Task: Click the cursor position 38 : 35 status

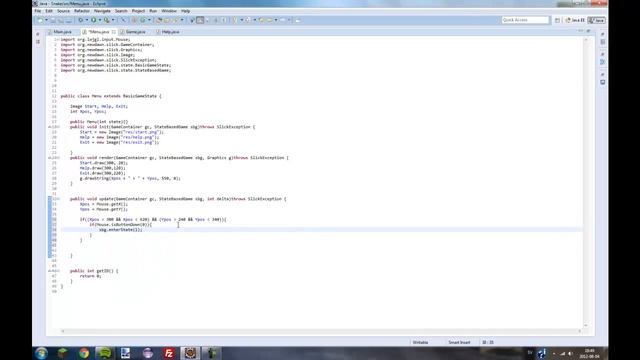Action: (x=488, y=342)
